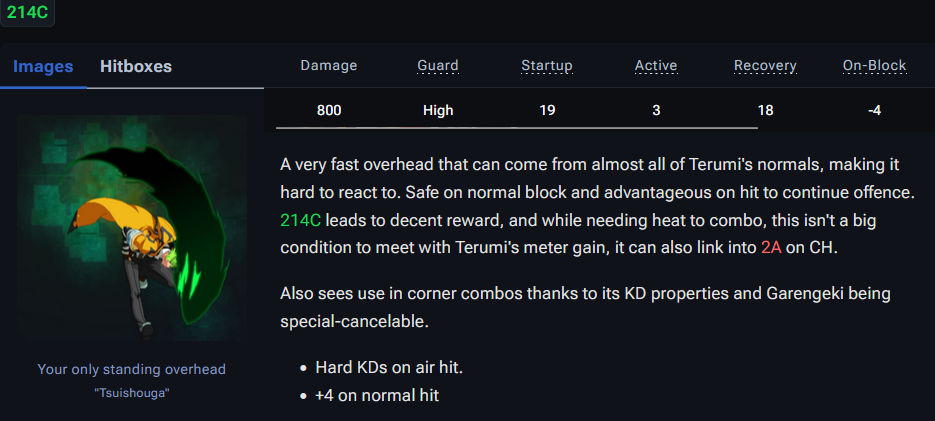
Task: Switch to the Images tab
Action: tap(43, 67)
